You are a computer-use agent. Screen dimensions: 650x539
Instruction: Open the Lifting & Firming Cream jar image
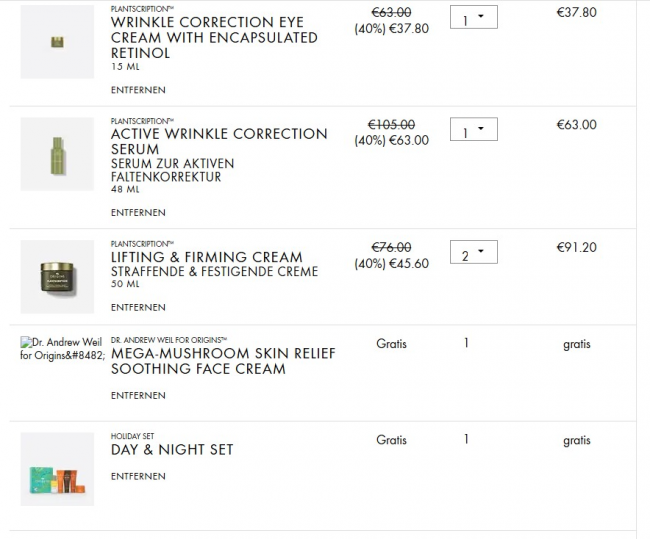tap(57, 276)
